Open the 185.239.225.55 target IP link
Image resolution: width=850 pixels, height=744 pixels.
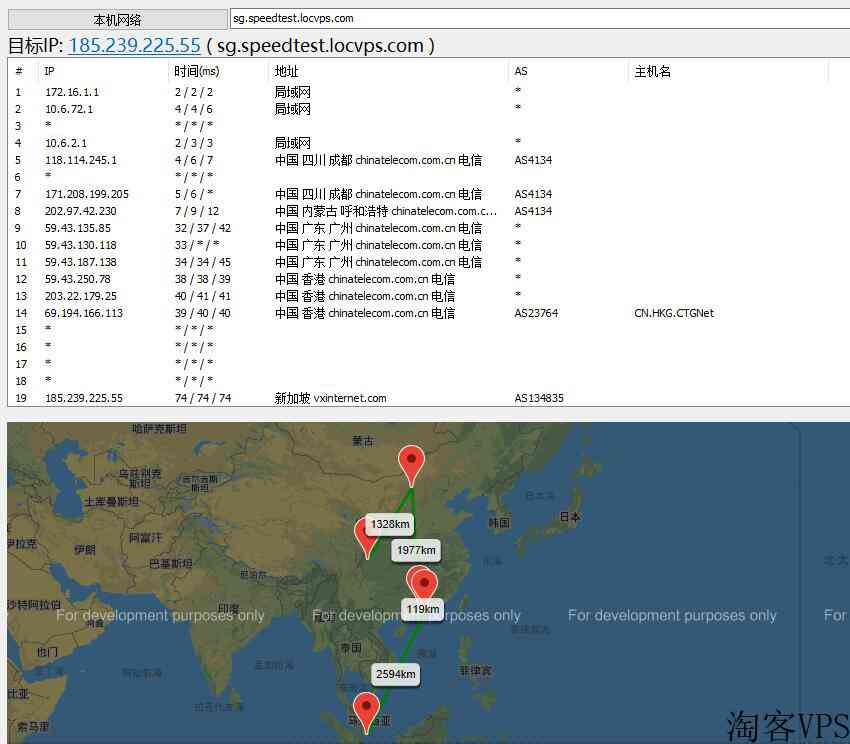(x=134, y=45)
